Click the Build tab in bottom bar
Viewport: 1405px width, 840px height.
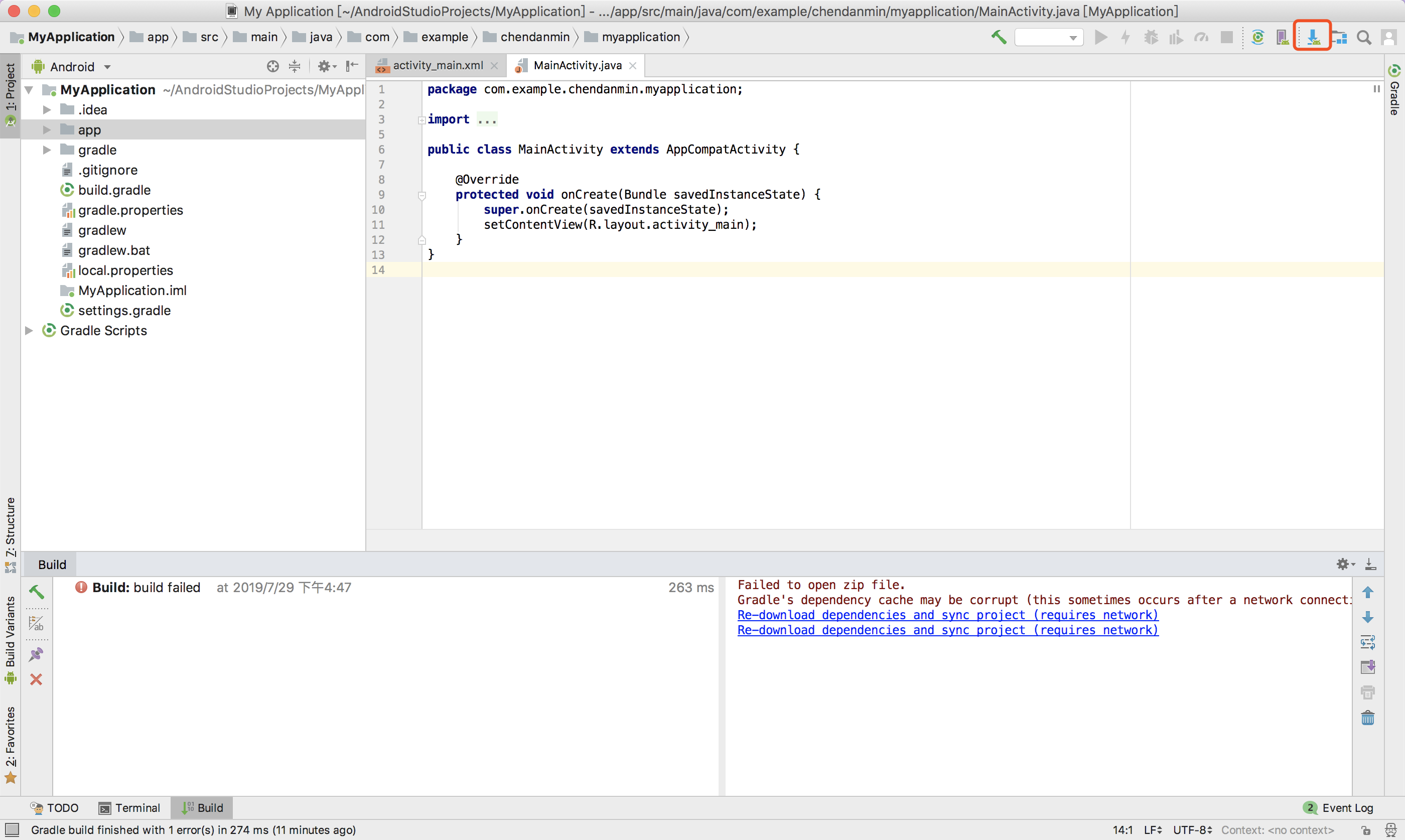click(x=203, y=808)
